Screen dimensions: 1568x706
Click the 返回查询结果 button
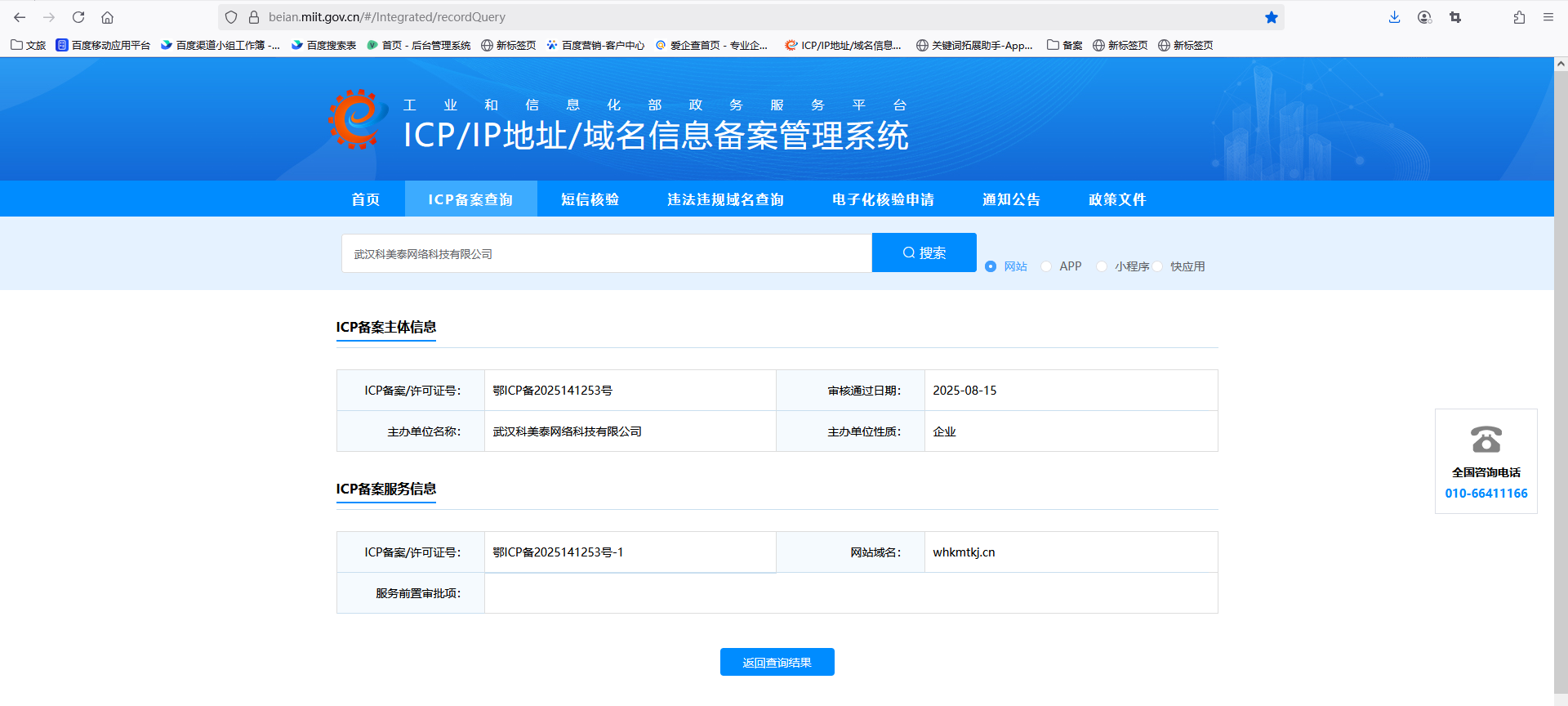pyautogui.click(x=777, y=663)
